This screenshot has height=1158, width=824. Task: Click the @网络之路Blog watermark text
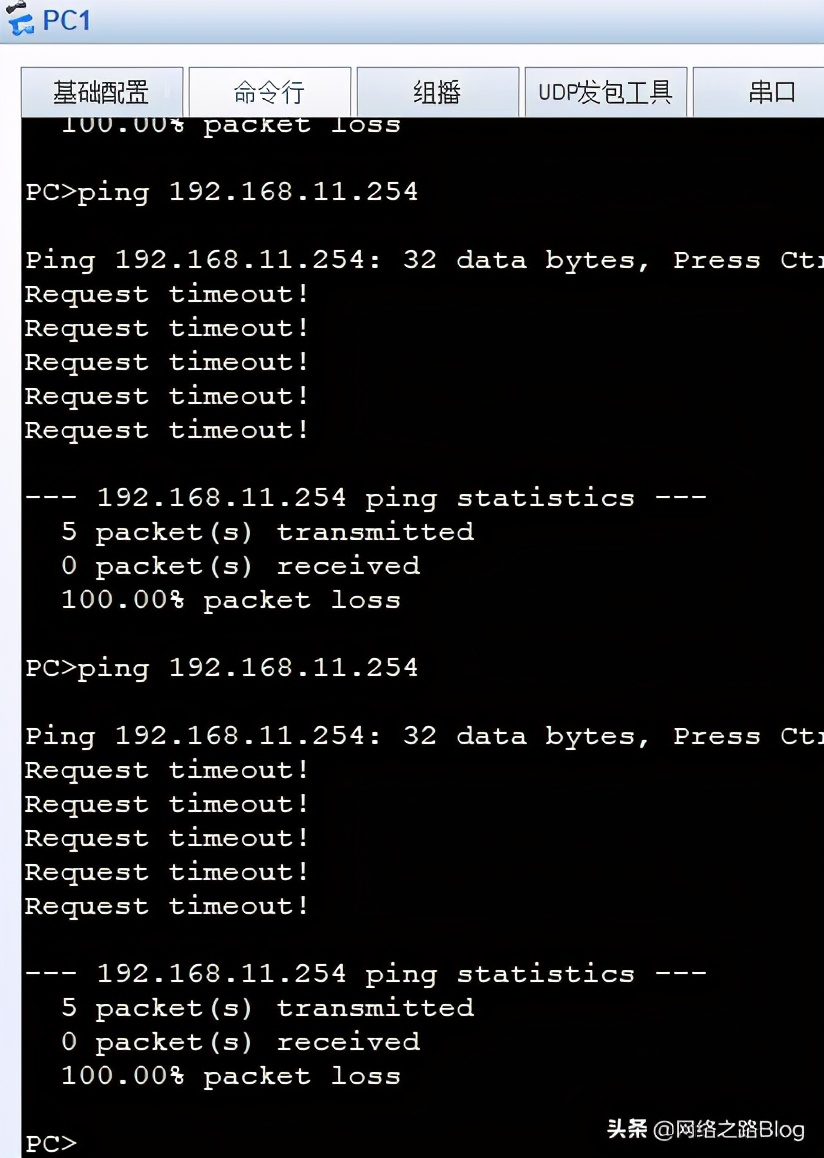click(x=729, y=1130)
